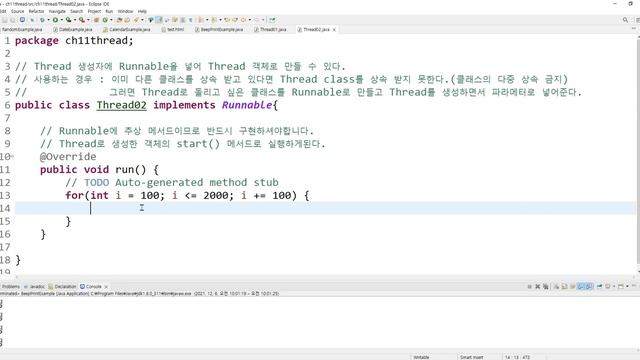Open the Display Selected Console dropdown arrow
This screenshot has width=640, height=360.
pos(614,287)
